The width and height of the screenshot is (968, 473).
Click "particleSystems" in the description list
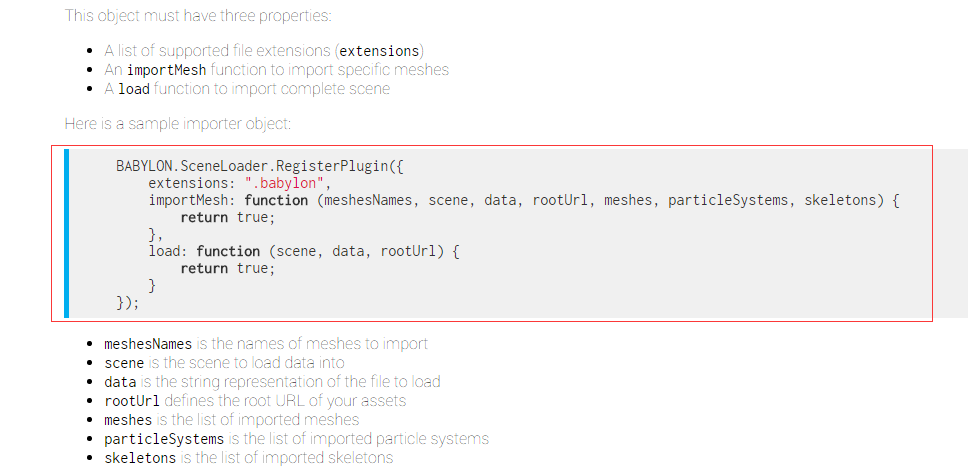tap(164, 439)
